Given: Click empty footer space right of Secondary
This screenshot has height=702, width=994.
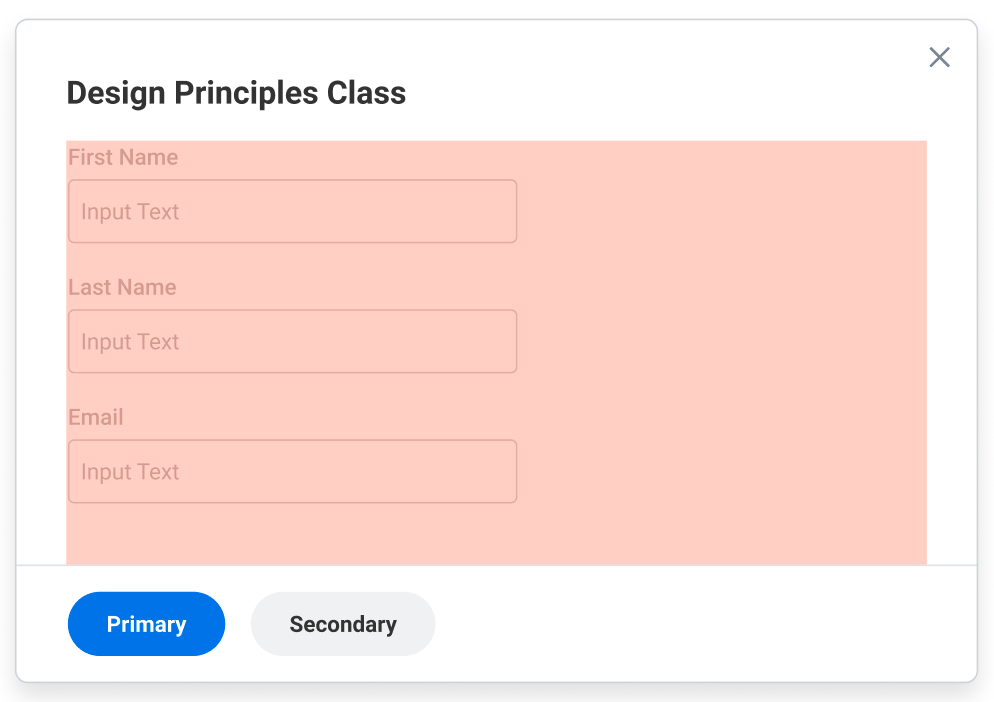Looking at the screenshot, I should (x=700, y=624).
